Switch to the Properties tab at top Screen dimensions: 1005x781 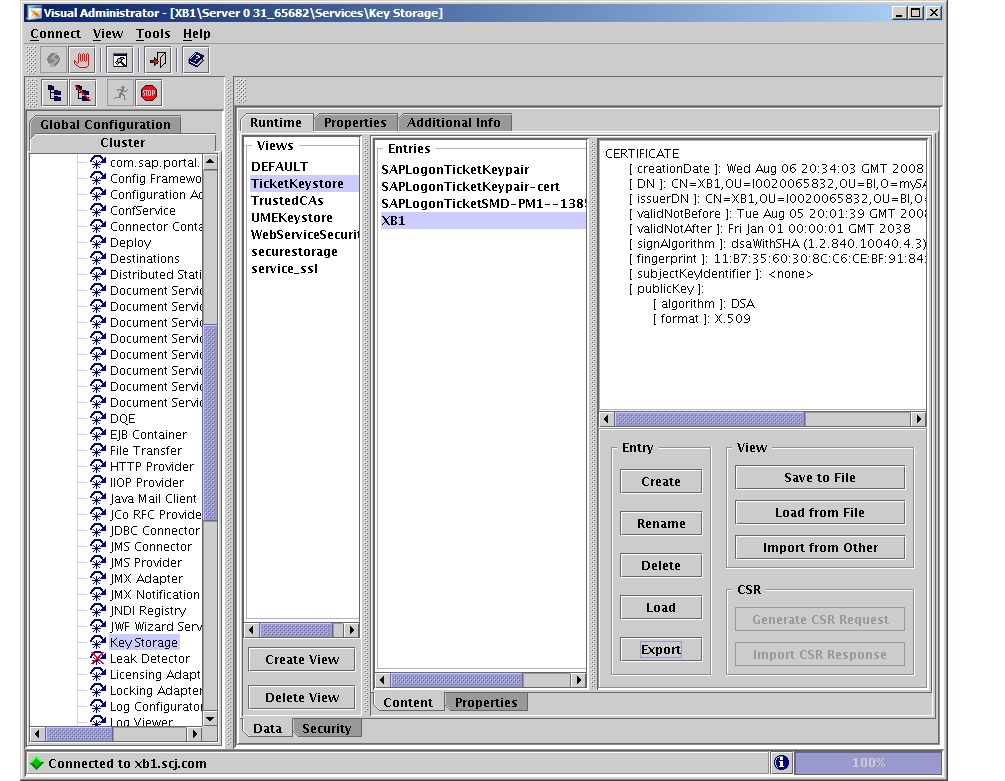355,122
